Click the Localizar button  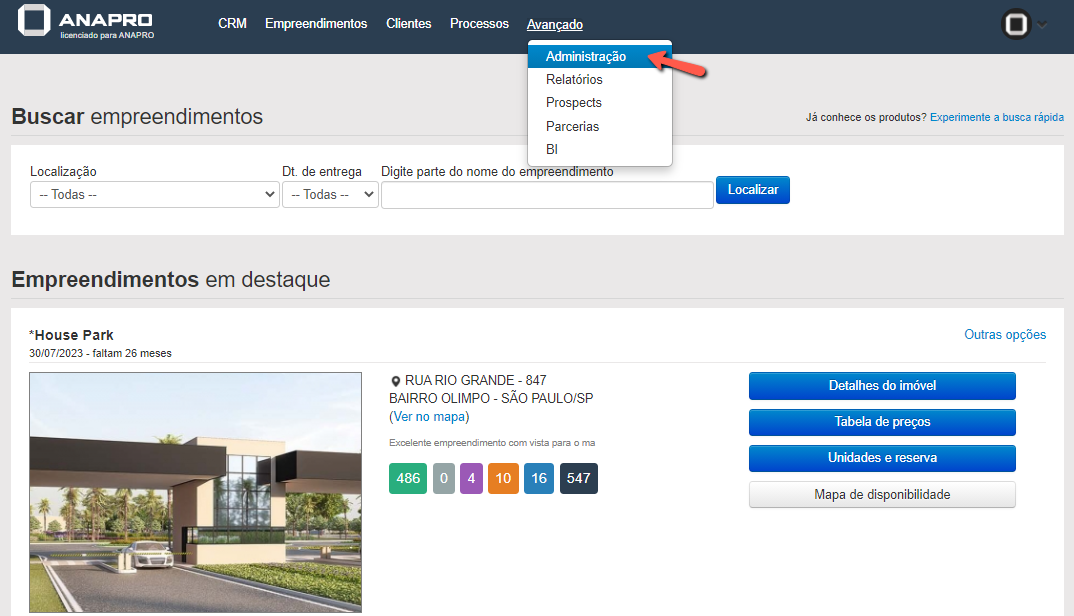tap(752, 190)
